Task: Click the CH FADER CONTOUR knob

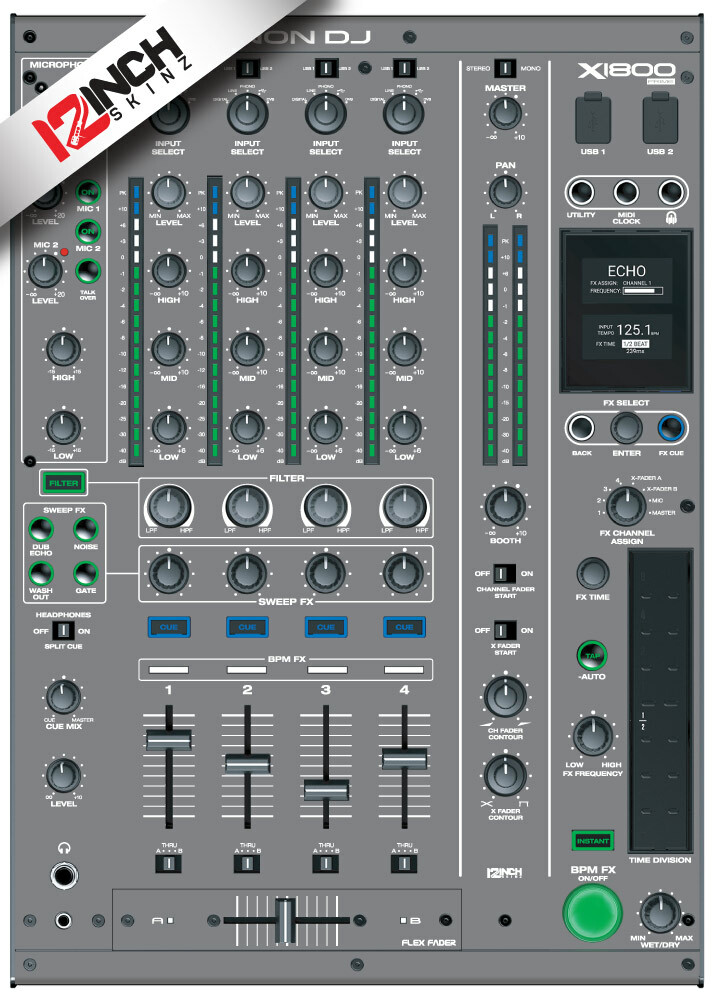Action: 504,696
